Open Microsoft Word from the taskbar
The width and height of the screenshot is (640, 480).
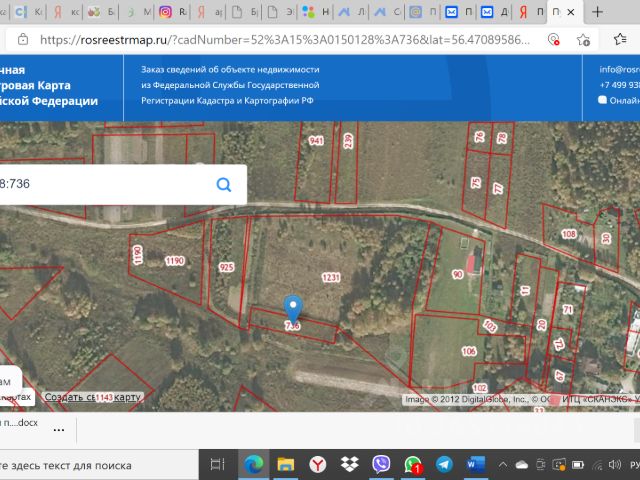pos(475,465)
